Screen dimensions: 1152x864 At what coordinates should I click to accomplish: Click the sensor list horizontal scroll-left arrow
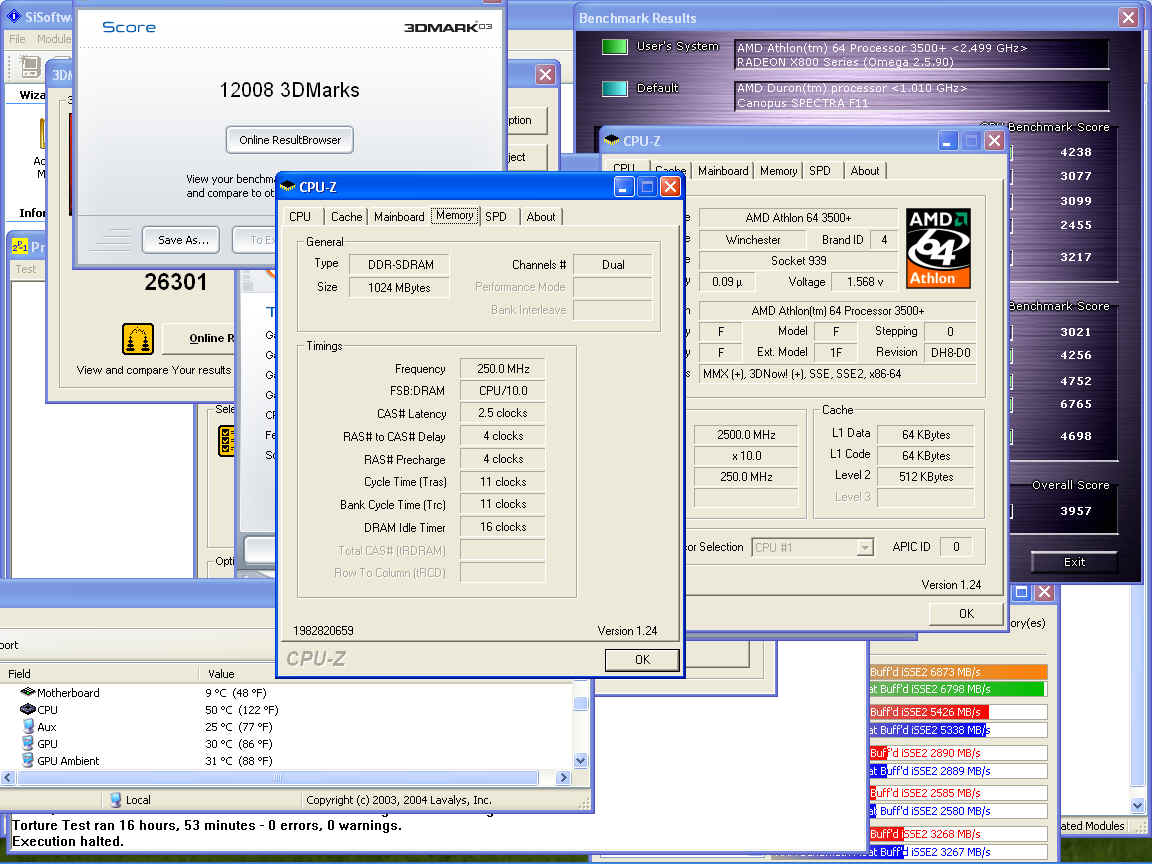(x=8, y=777)
